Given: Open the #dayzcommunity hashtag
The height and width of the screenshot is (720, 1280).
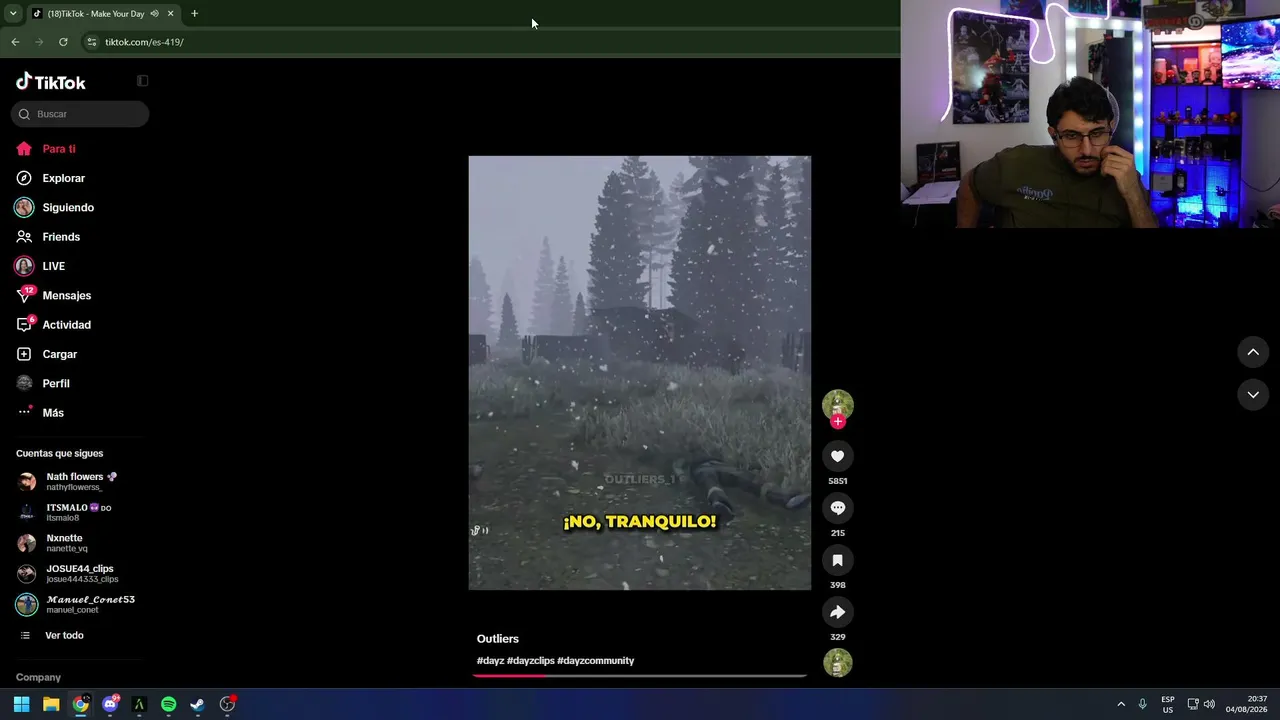Looking at the screenshot, I should point(596,661).
